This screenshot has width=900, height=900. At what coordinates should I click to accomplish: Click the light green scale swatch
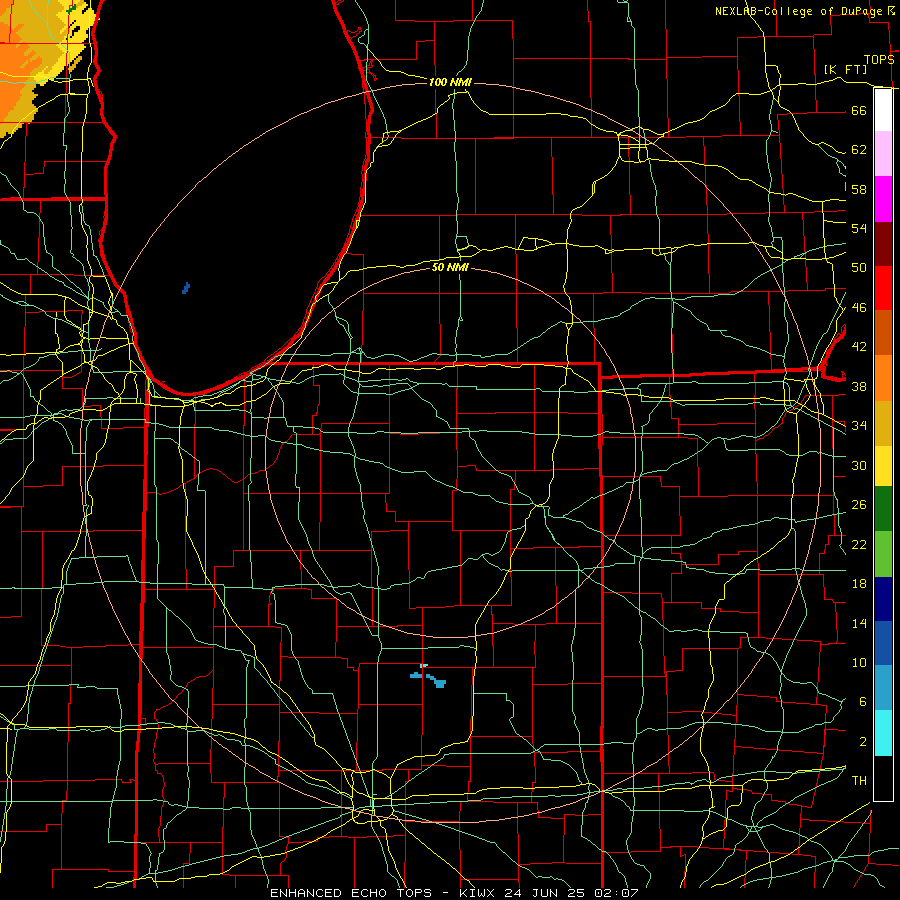[x=883, y=554]
